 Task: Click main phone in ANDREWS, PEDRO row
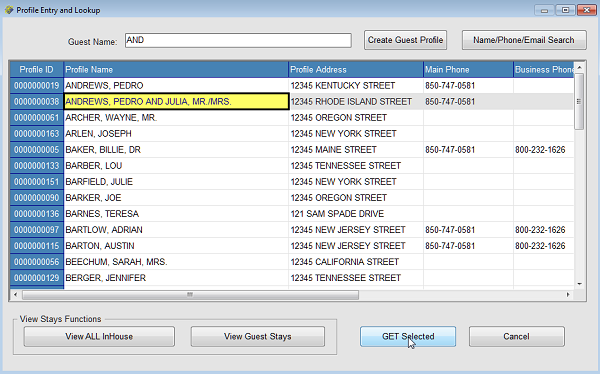point(468,85)
